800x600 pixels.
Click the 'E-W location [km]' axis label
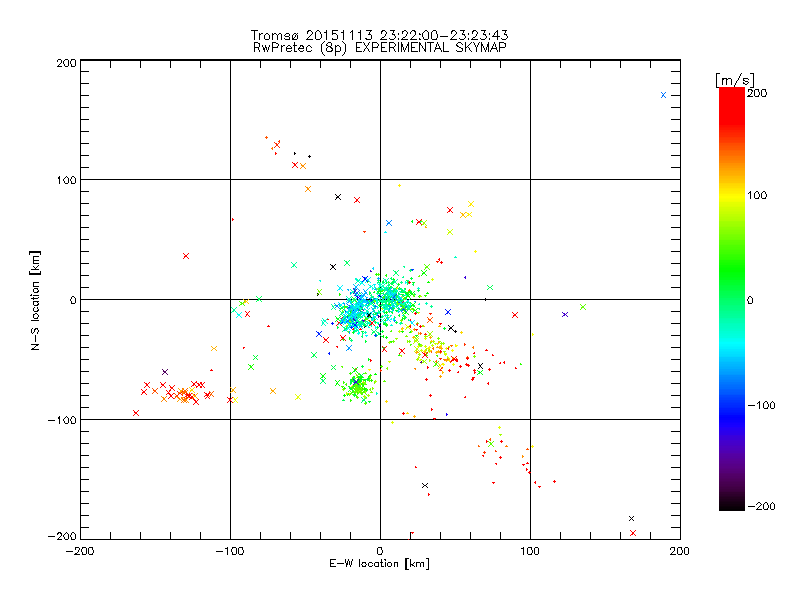[379, 564]
